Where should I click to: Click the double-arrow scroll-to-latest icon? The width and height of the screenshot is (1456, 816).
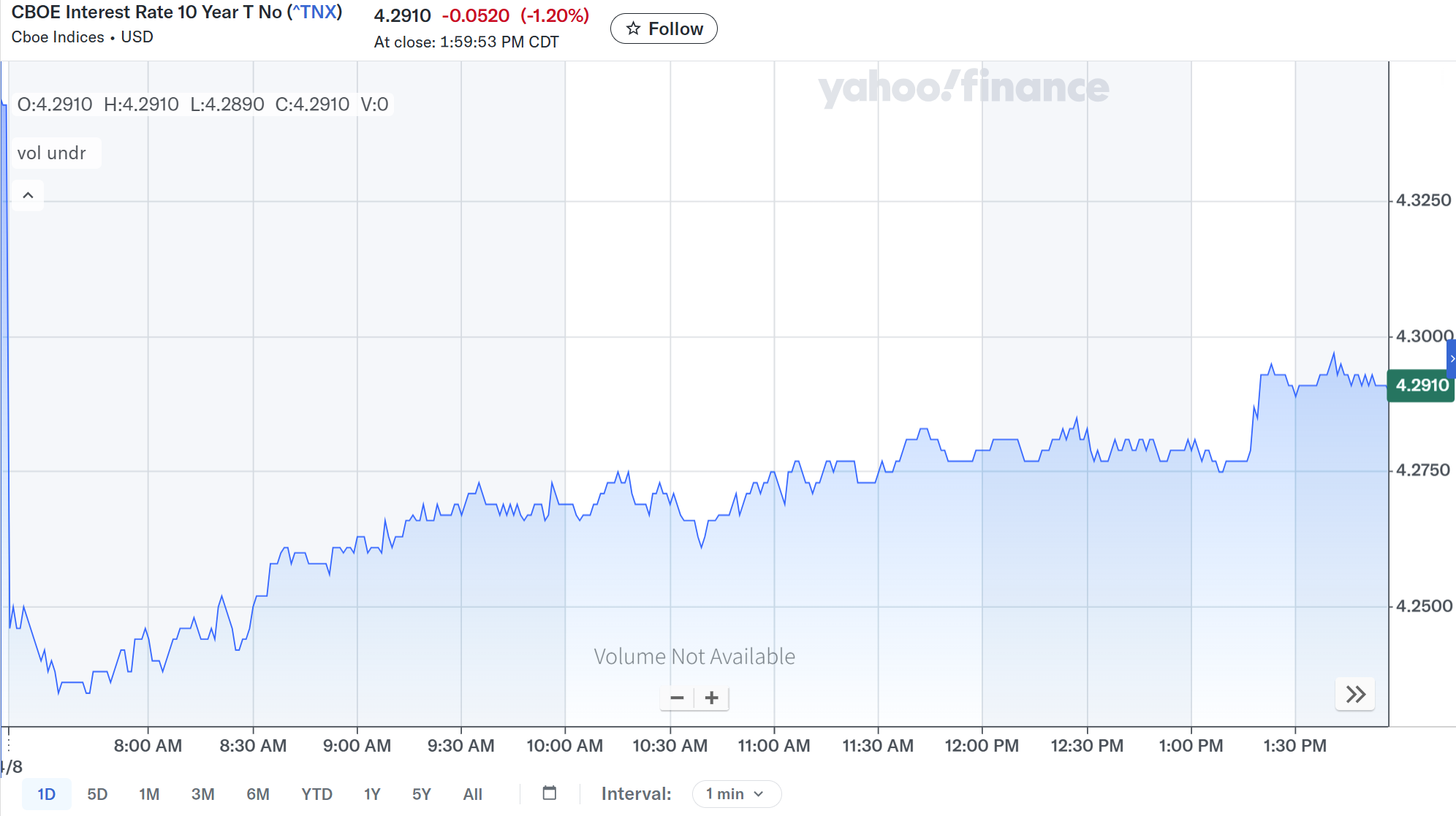coord(1355,695)
